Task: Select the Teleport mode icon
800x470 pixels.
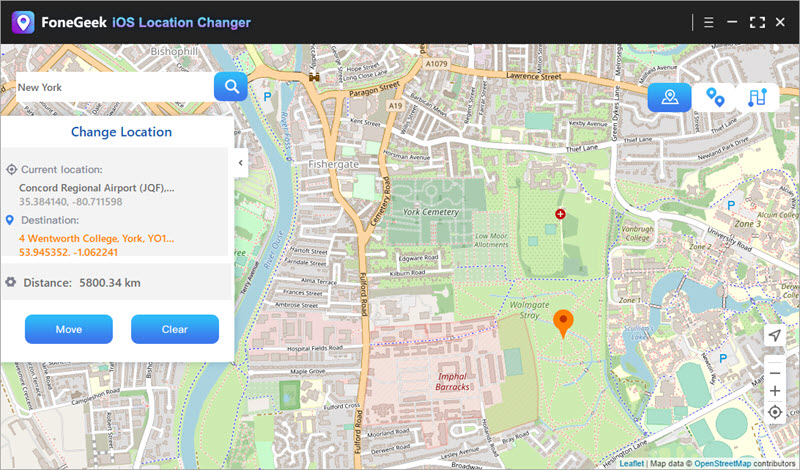Action: click(x=669, y=97)
